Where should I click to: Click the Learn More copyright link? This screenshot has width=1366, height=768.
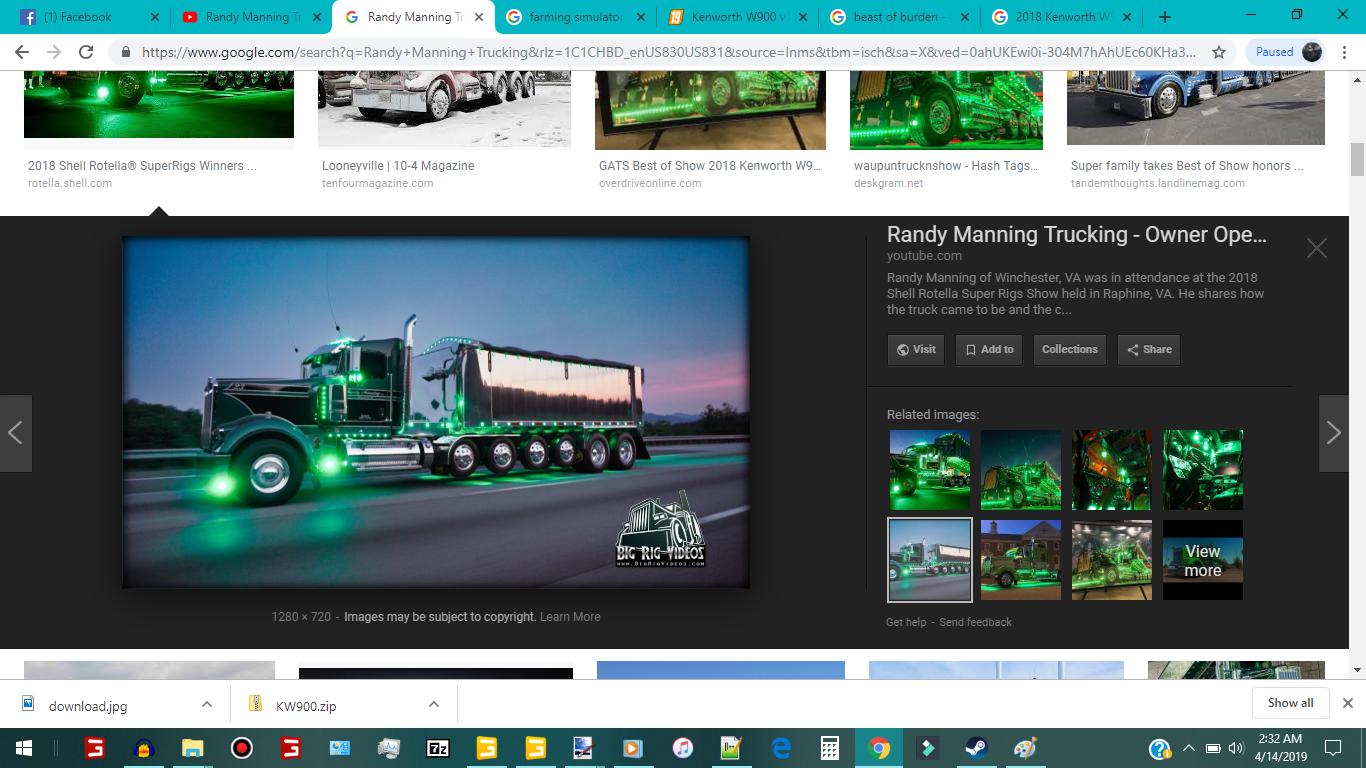pyautogui.click(x=570, y=617)
